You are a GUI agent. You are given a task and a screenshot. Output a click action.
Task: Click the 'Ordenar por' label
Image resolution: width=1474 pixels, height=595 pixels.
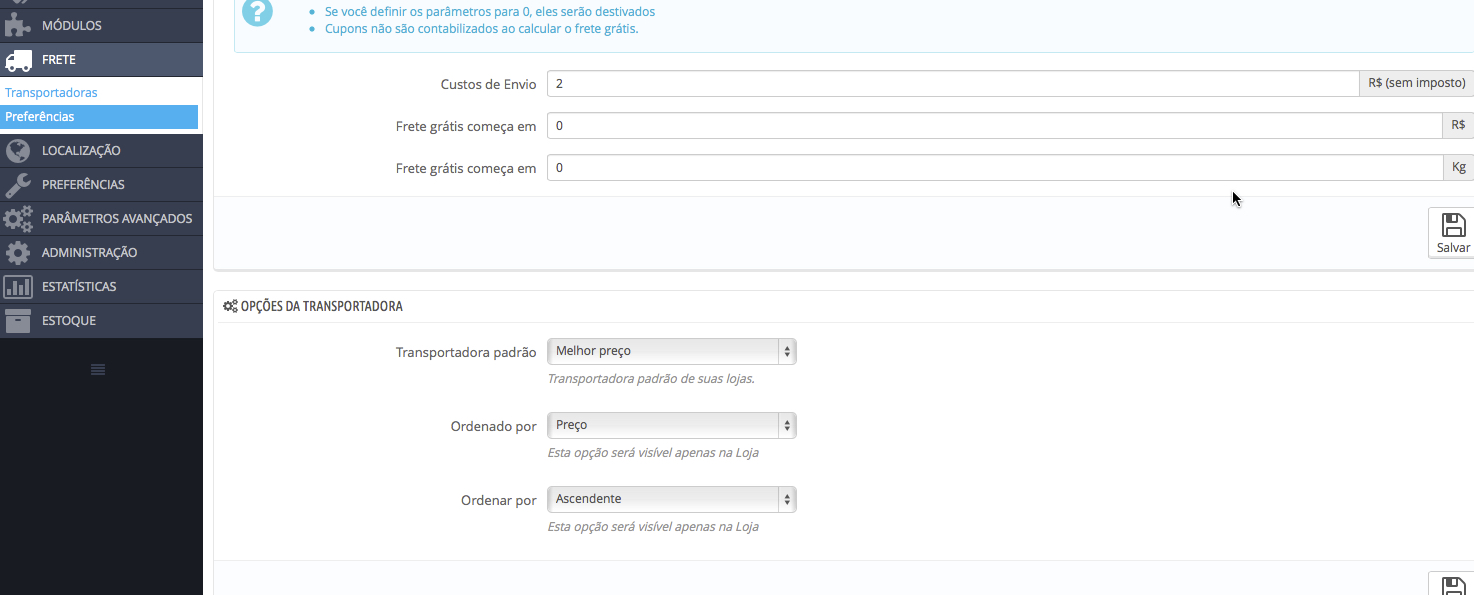pos(498,500)
